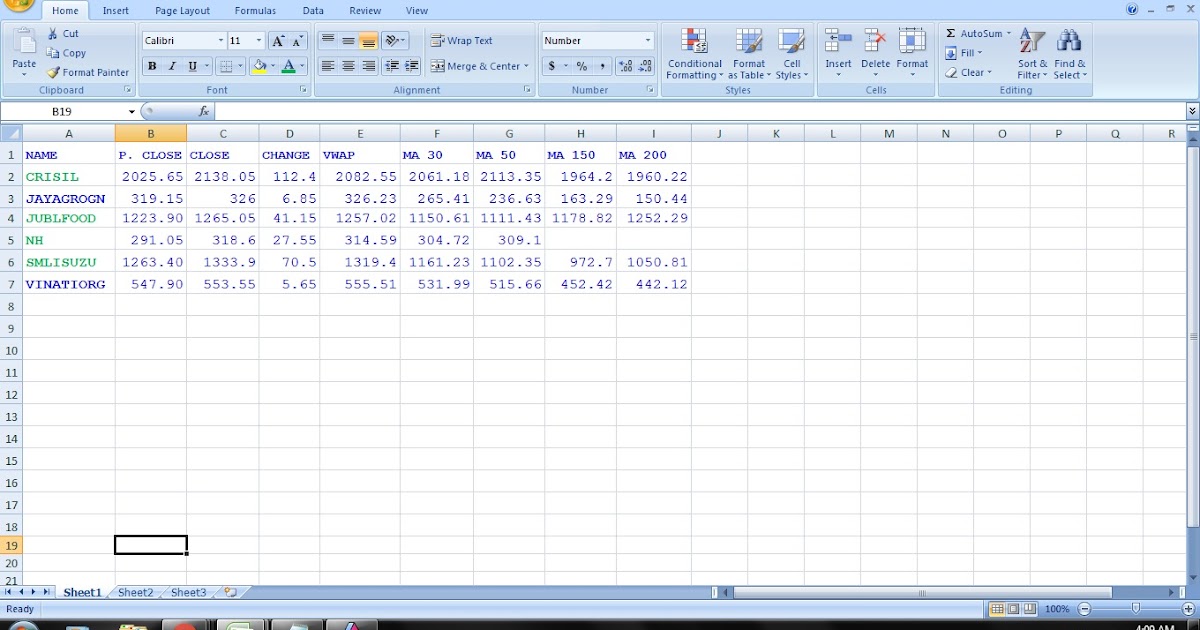Click the zoom slider handle
Viewport: 1200px width, 630px height.
[x=1135, y=608]
